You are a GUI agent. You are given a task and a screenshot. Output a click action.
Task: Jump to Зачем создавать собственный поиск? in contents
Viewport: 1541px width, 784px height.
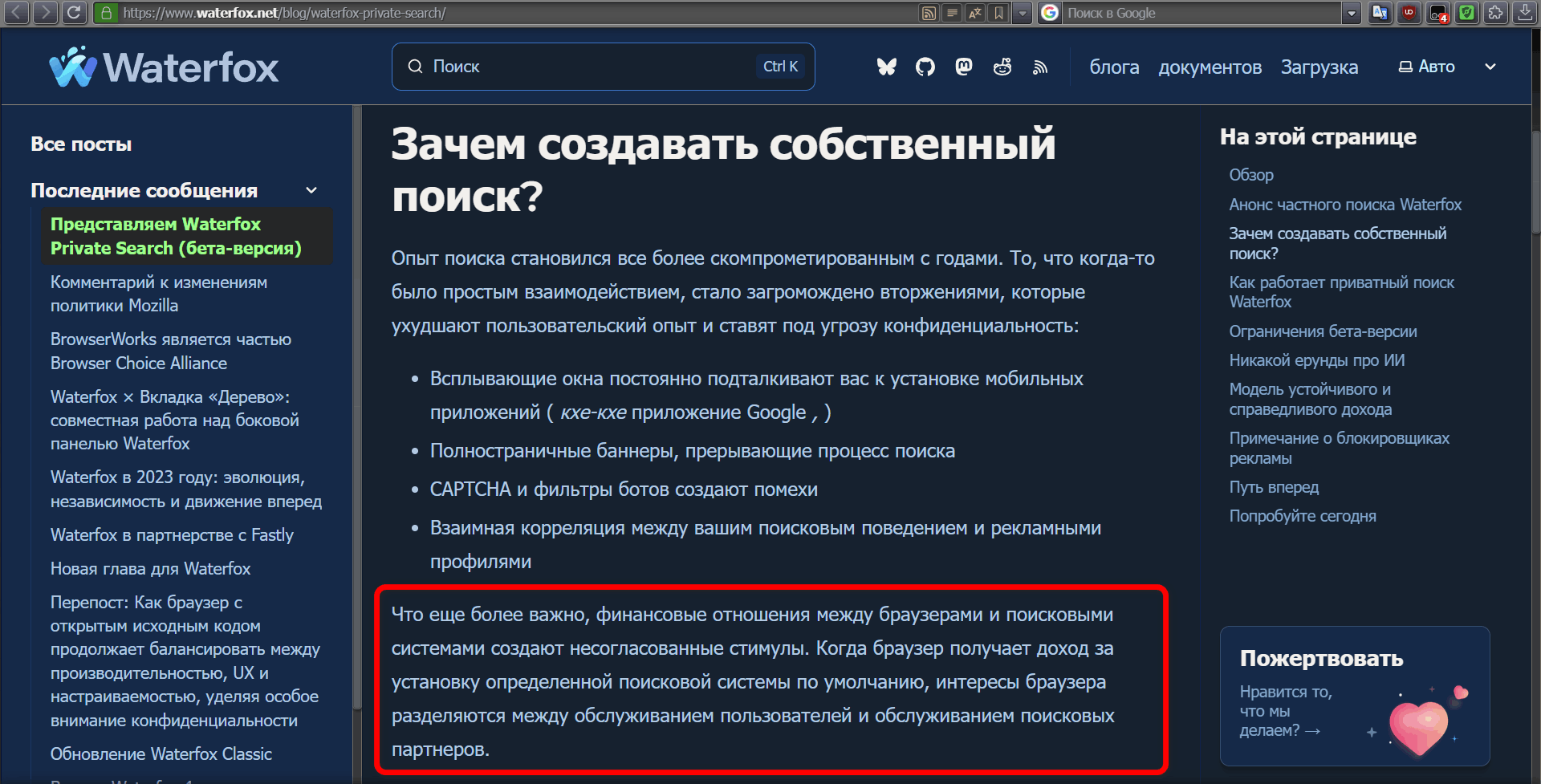point(1338,243)
